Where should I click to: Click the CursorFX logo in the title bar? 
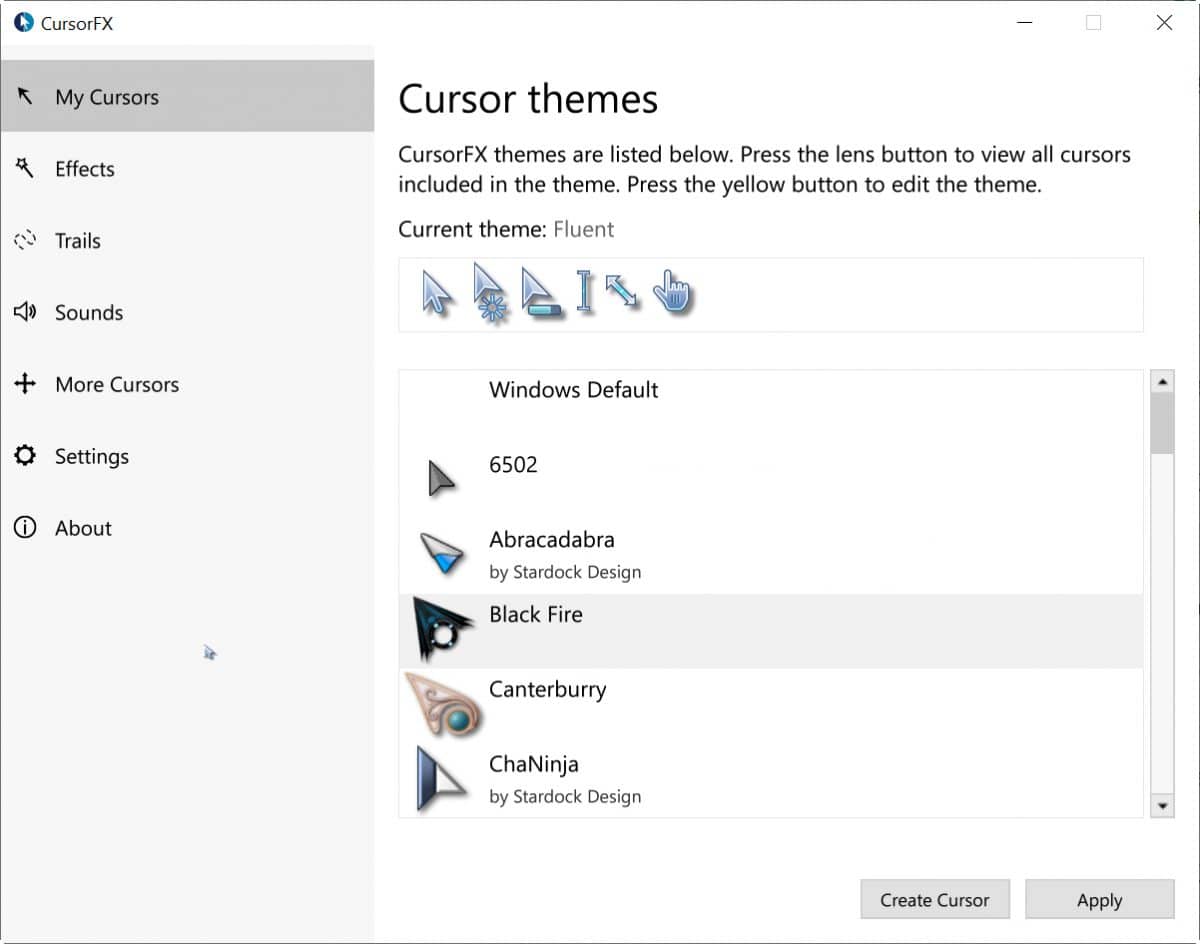pyautogui.click(x=22, y=22)
